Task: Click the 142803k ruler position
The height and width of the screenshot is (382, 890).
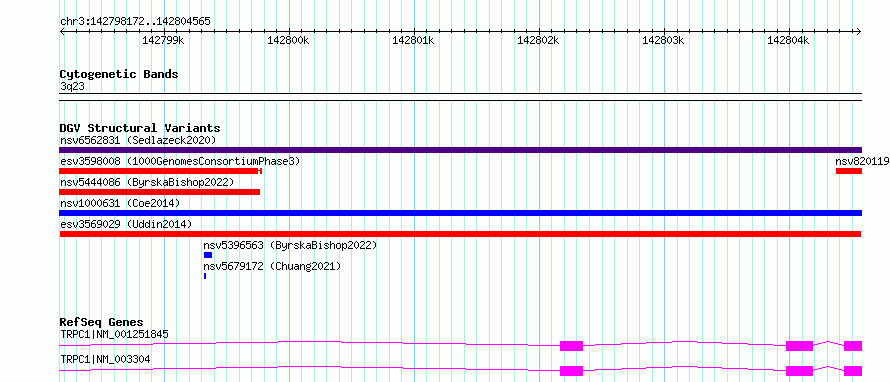Action: pyautogui.click(x=663, y=40)
